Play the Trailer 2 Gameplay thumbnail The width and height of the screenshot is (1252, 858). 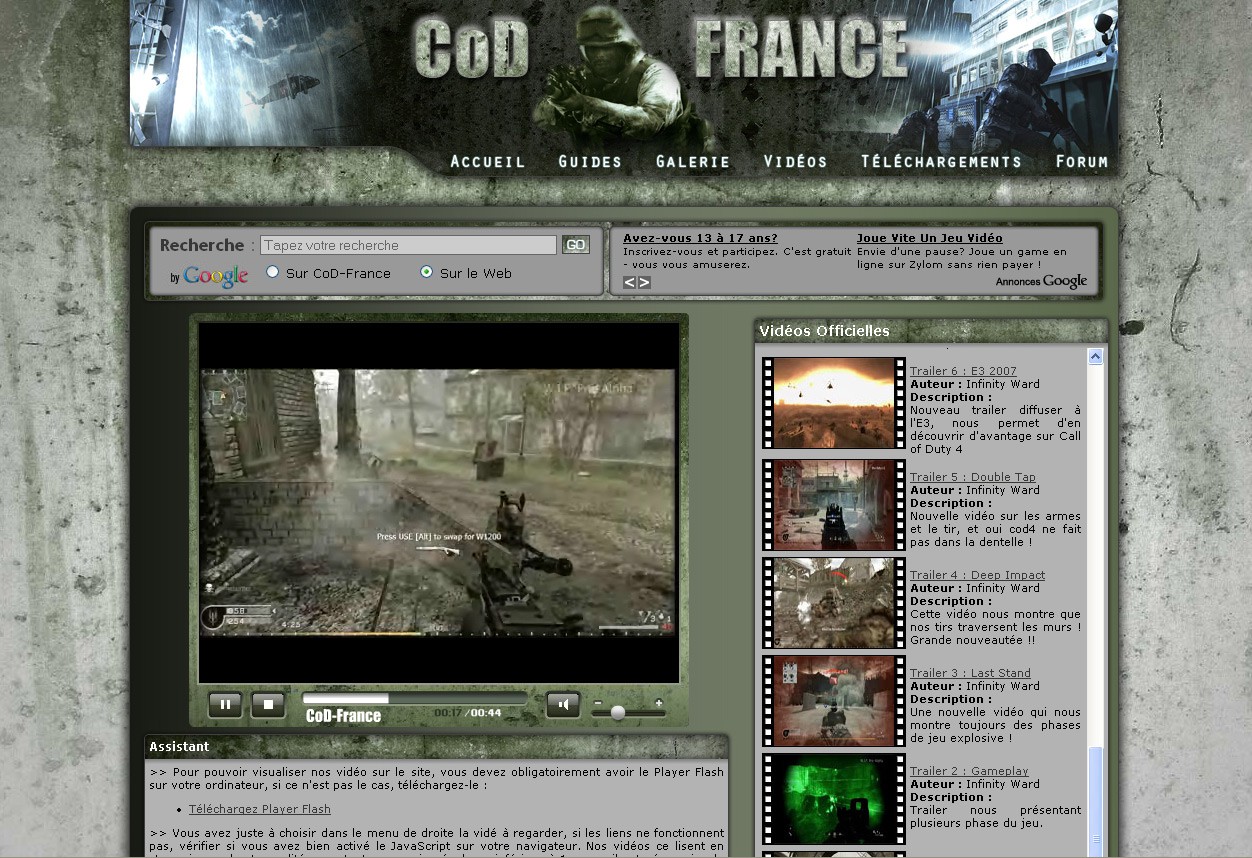[x=834, y=799]
